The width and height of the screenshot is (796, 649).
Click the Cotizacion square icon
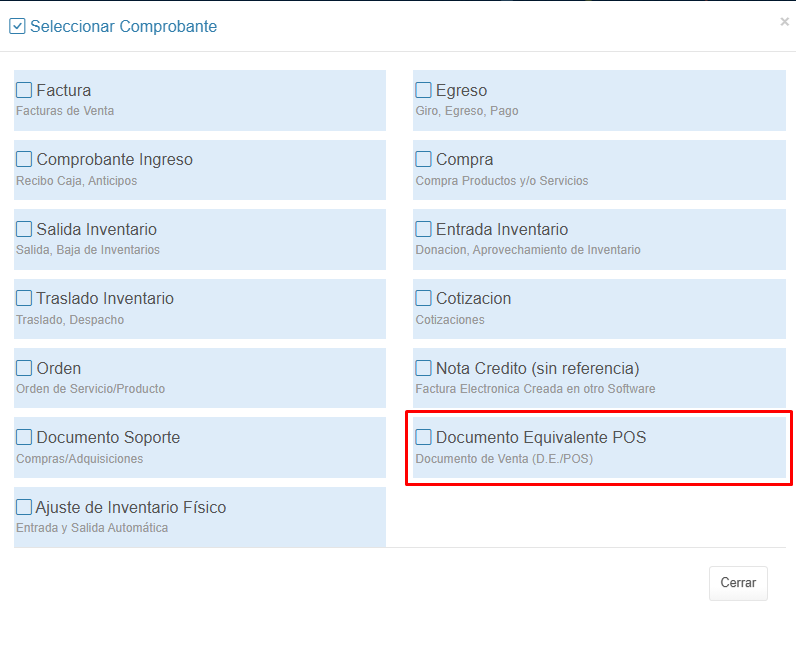point(424,298)
